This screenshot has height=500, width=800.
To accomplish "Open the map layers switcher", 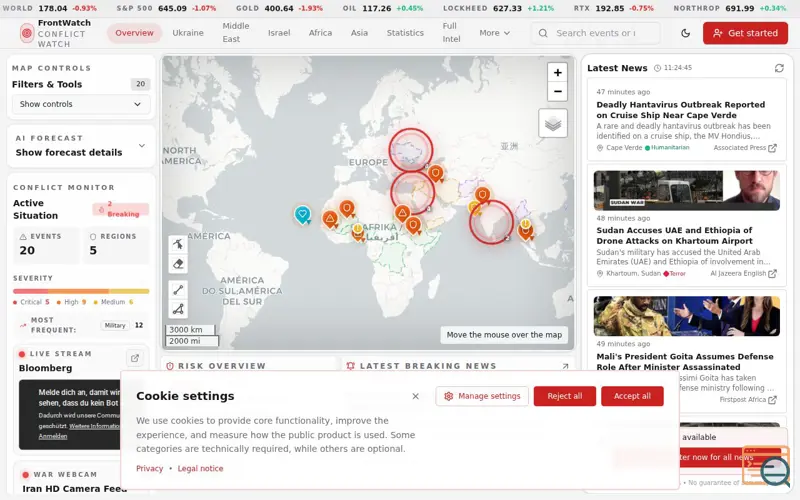I will click(553, 123).
